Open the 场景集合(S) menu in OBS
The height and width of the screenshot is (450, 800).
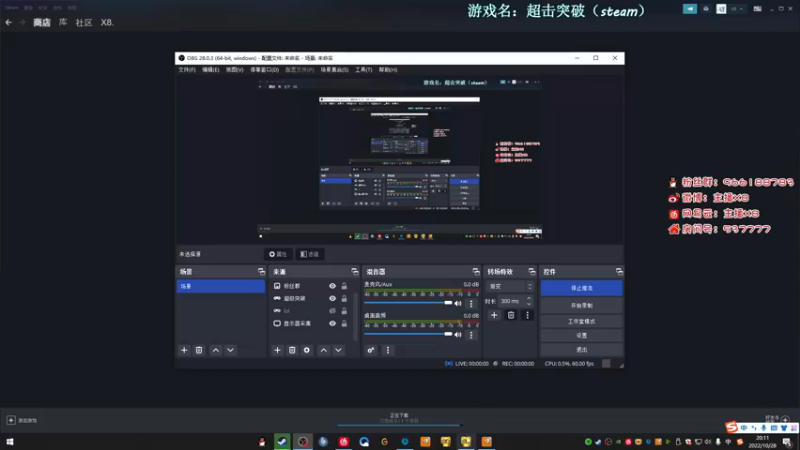click(x=334, y=70)
